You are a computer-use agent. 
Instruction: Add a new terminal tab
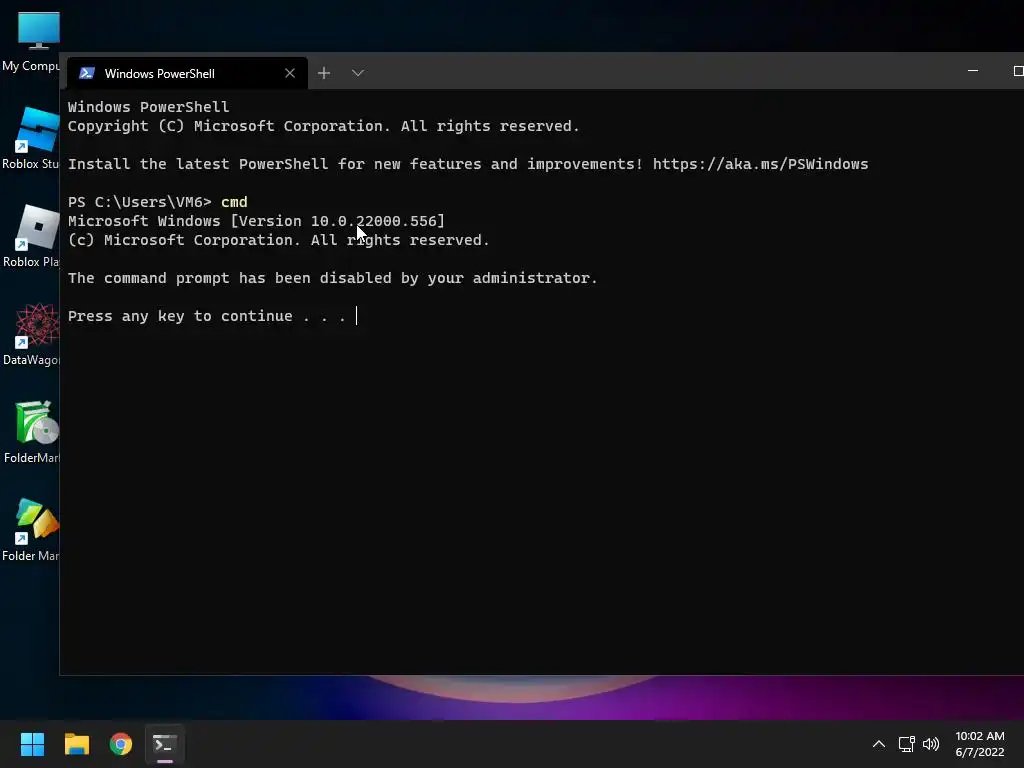(324, 73)
